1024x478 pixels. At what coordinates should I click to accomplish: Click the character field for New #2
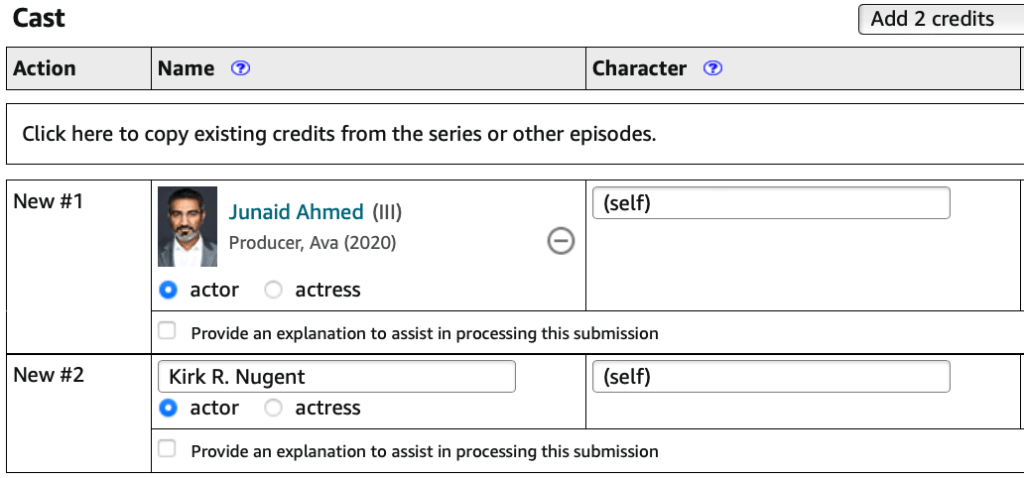coord(771,377)
